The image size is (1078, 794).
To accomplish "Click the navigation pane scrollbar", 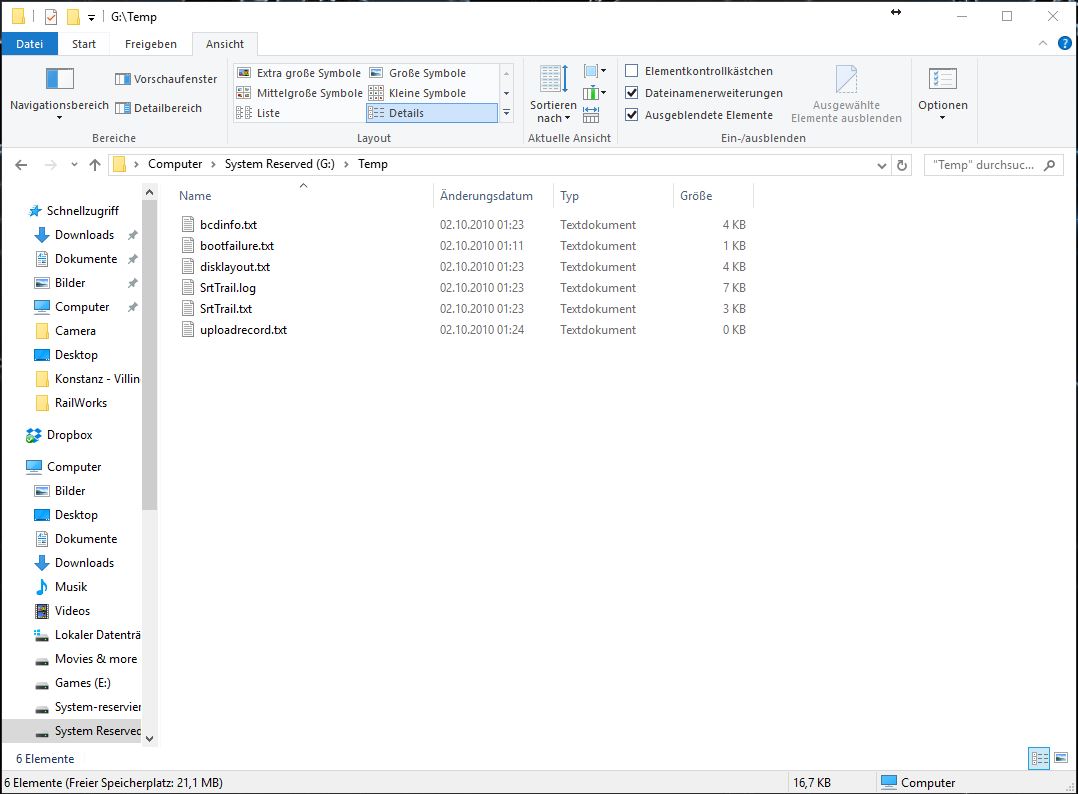I will pos(149,355).
